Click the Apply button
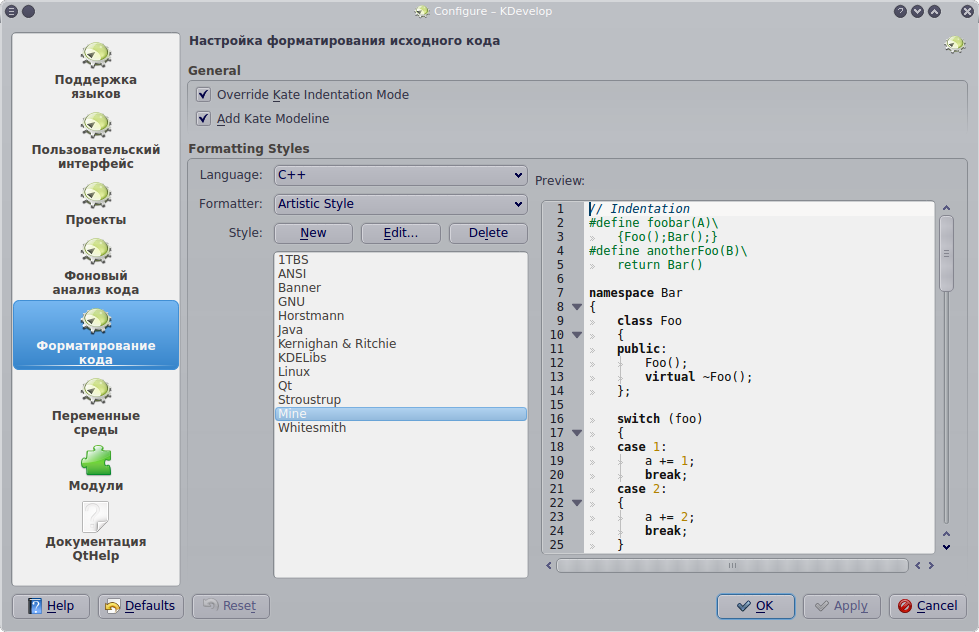Image resolution: width=979 pixels, height=632 pixels. [x=842, y=606]
